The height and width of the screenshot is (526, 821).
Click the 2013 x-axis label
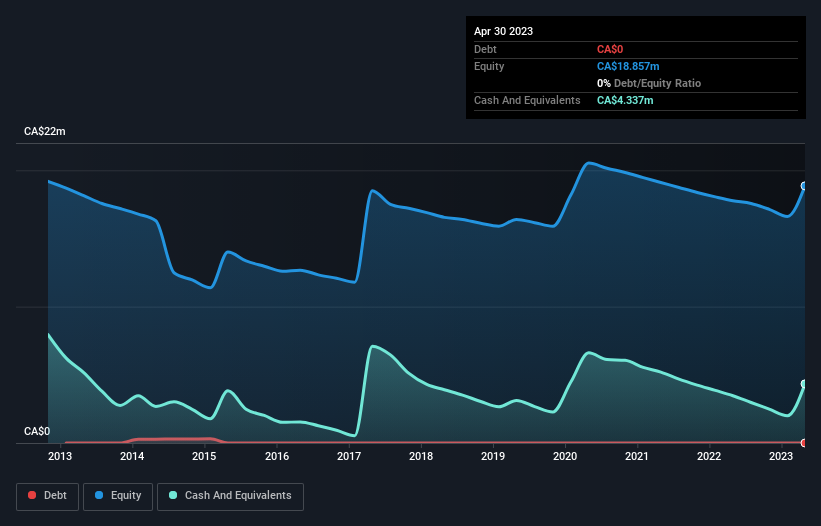coord(60,456)
